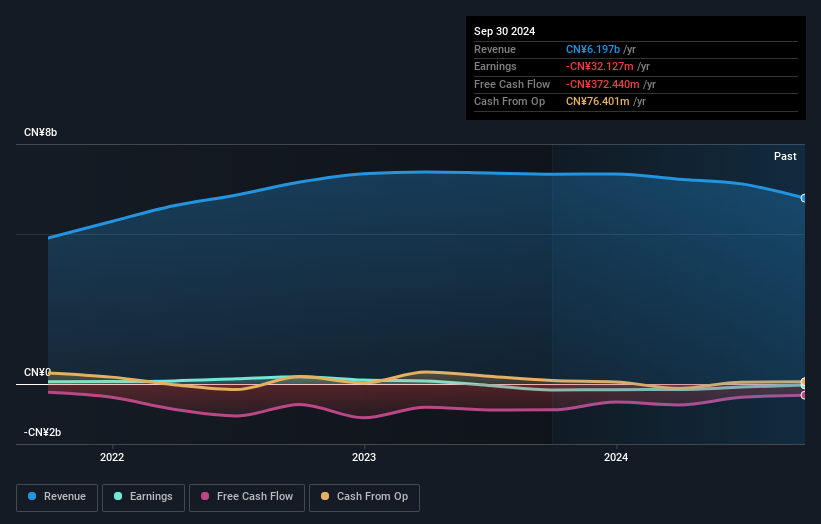Click the -CN¥372.440m free cash flow value
Screen dimensions: 821x524
(603, 84)
